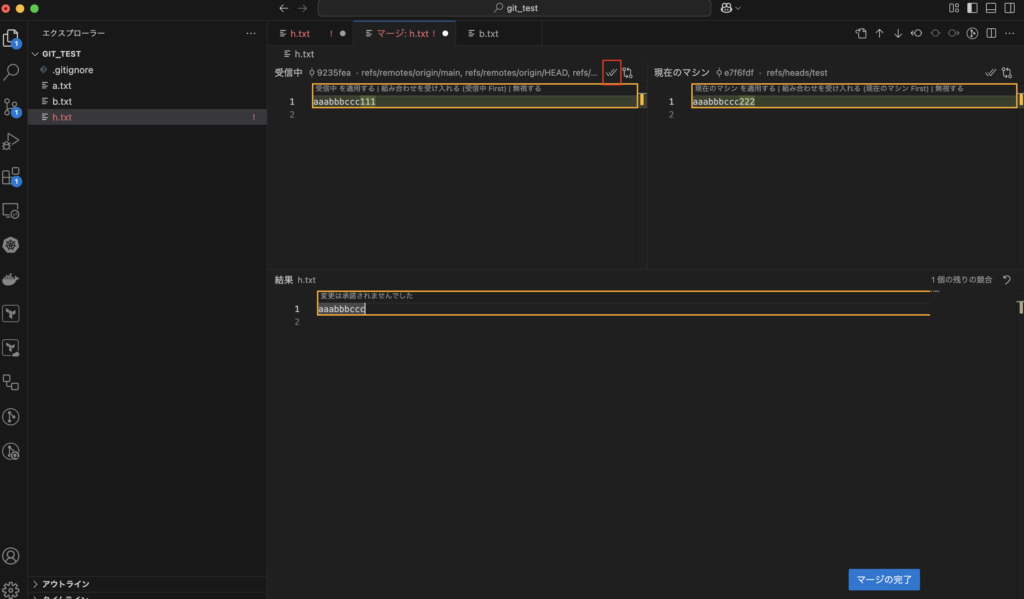Click the circled git-branch icon in editor toolbar
The image size is (1024, 599).
(972, 33)
